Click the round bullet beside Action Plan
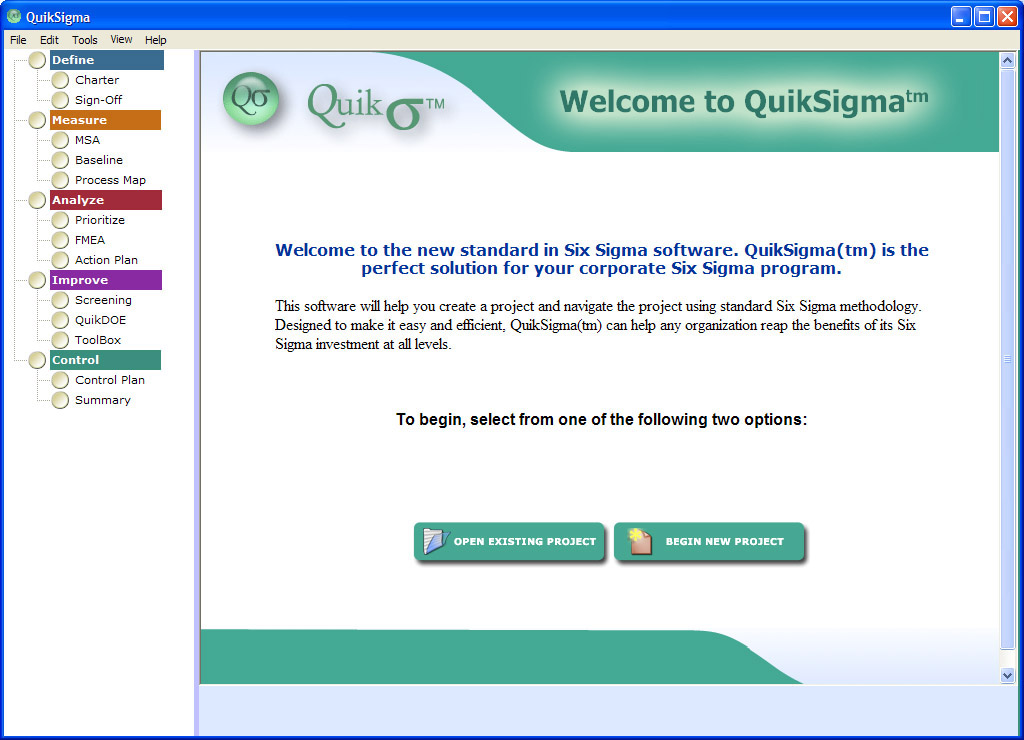This screenshot has width=1024, height=740. point(60,260)
